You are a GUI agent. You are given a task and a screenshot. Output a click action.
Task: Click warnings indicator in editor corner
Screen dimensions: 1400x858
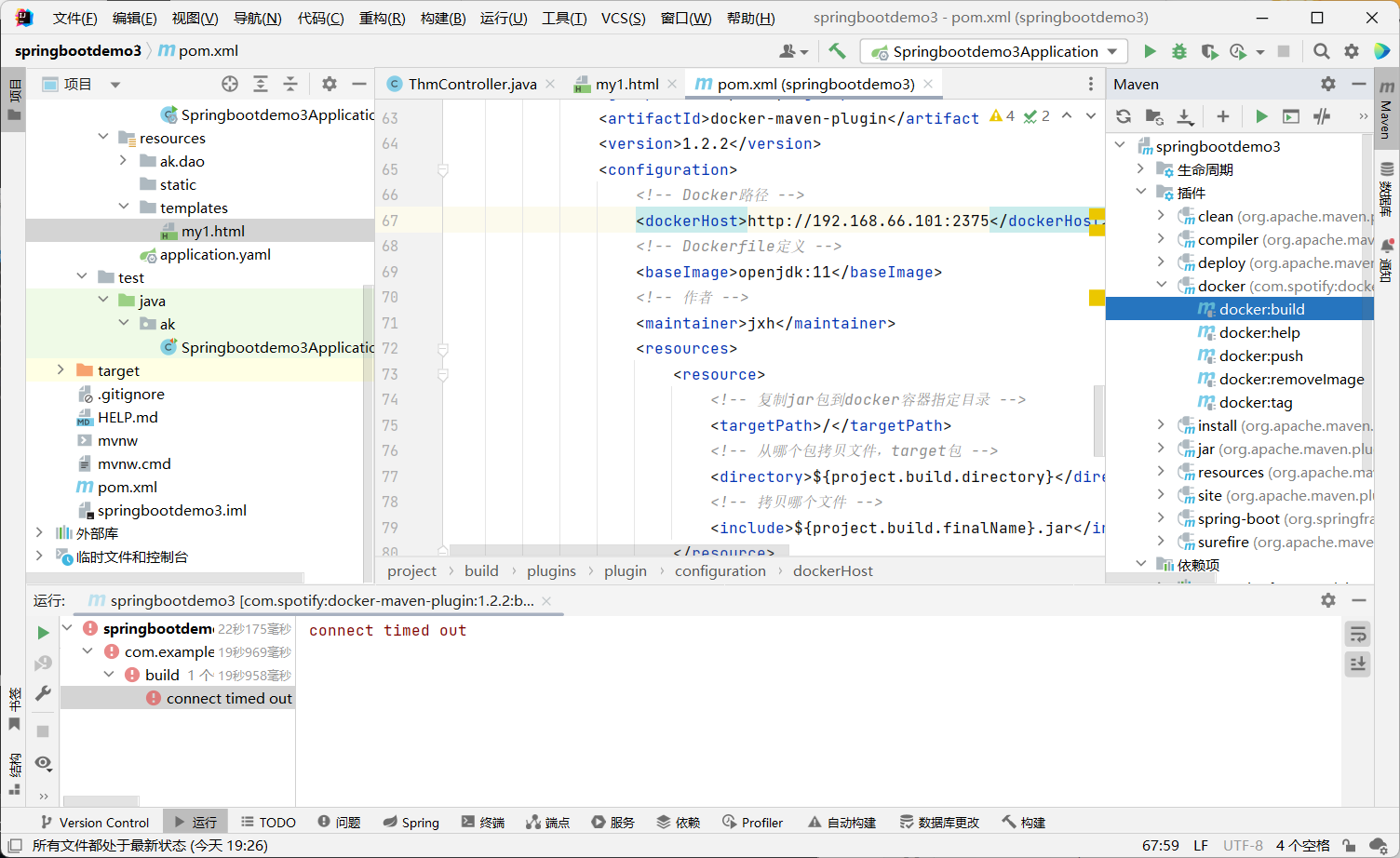pyautogui.click(x=1003, y=116)
